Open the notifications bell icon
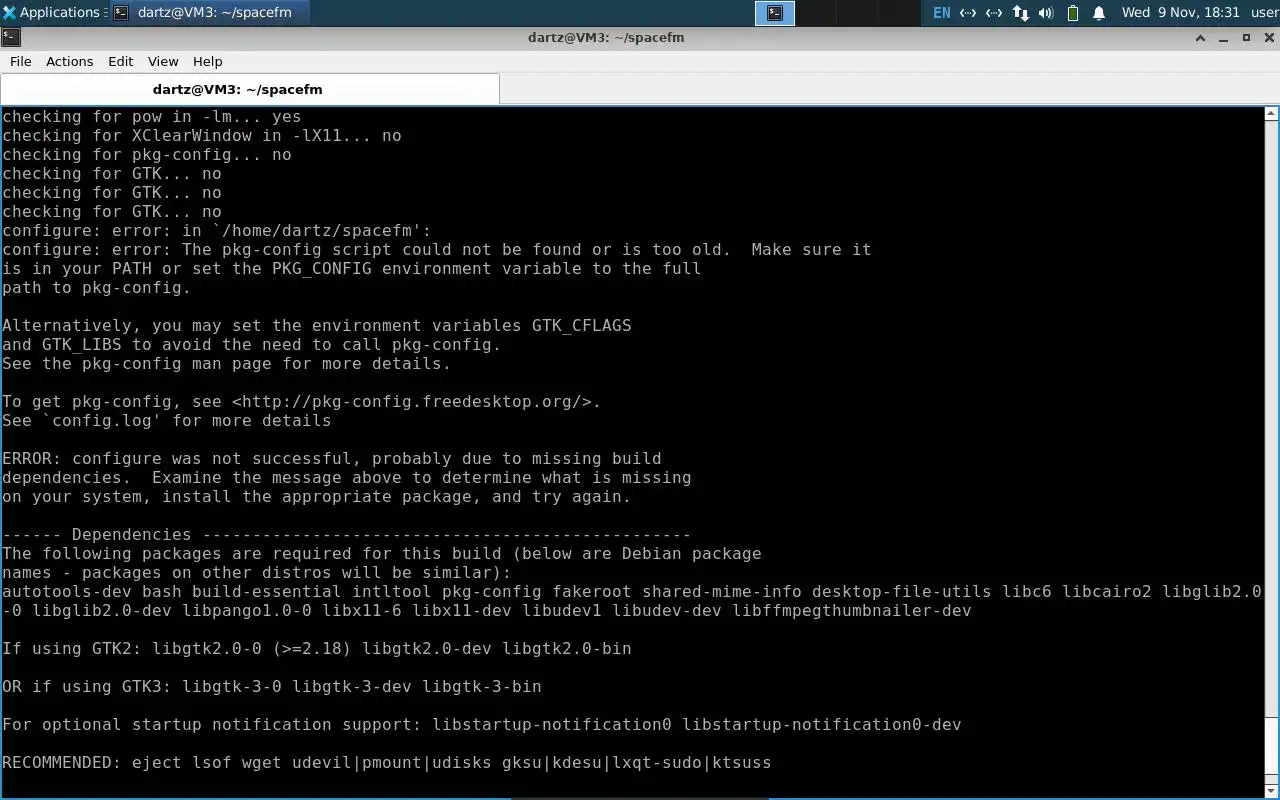This screenshot has width=1280, height=800. coord(1099,13)
